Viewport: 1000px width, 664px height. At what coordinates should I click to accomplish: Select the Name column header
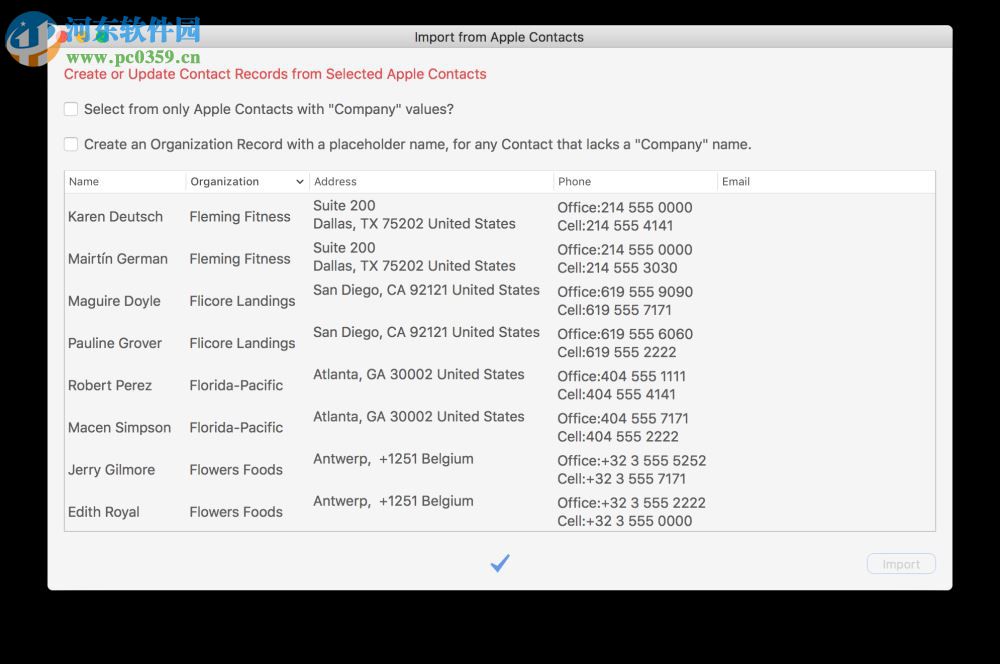[82, 181]
